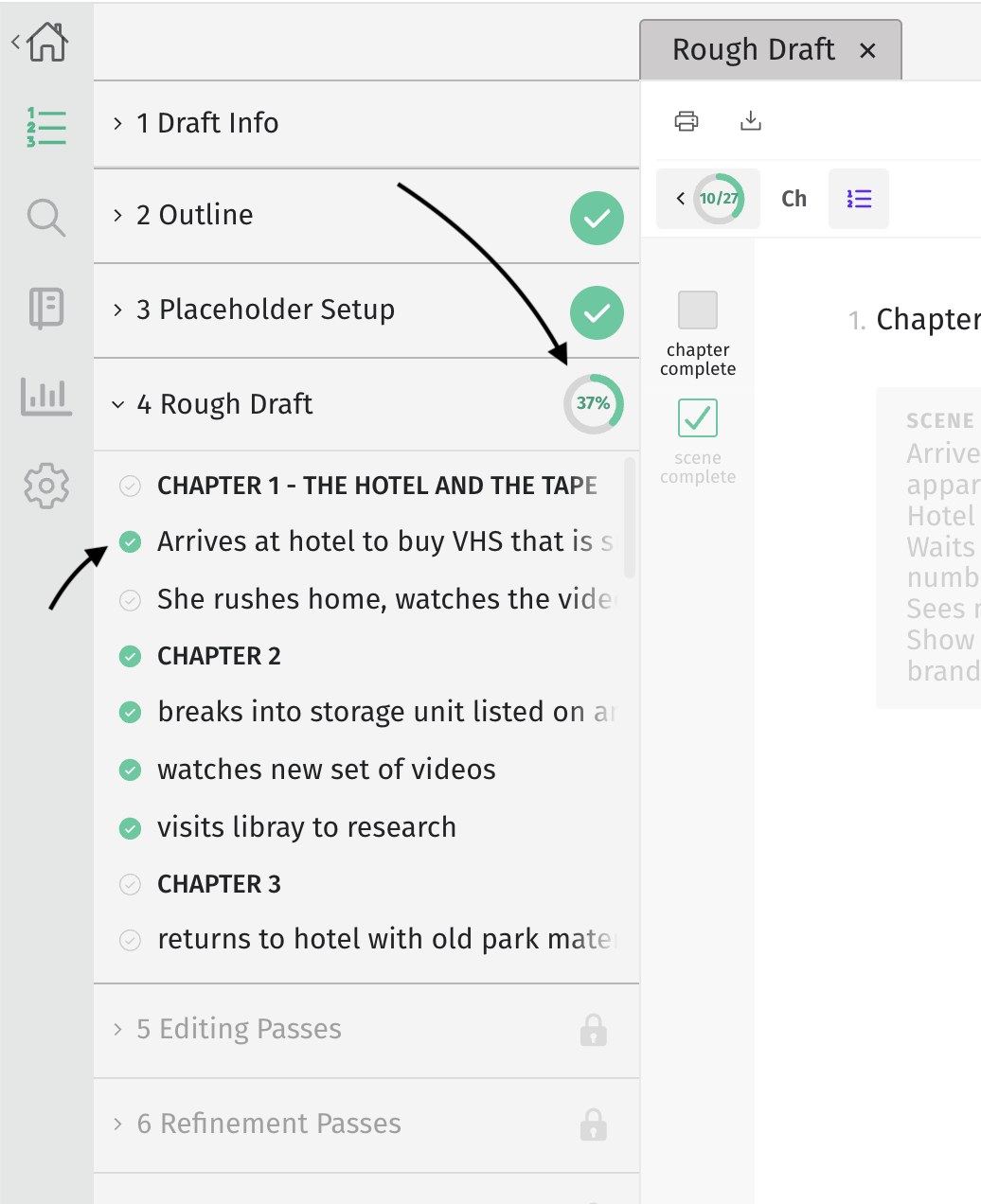Open 'returns to hotel with old park' scene
This screenshot has width=981, height=1204.
[387, 940]
